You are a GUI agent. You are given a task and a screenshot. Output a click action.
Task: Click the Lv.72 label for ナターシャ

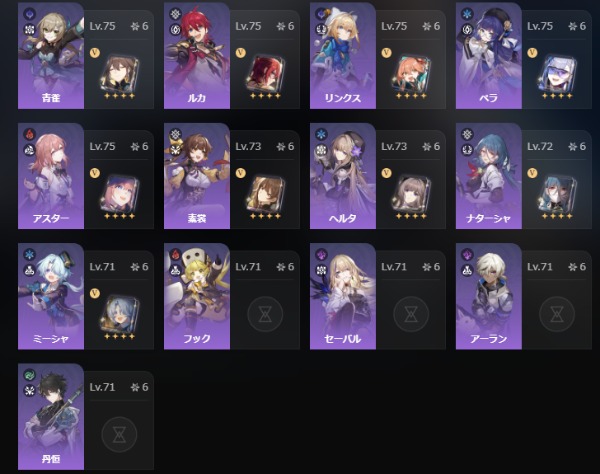(x=540, y=146)
